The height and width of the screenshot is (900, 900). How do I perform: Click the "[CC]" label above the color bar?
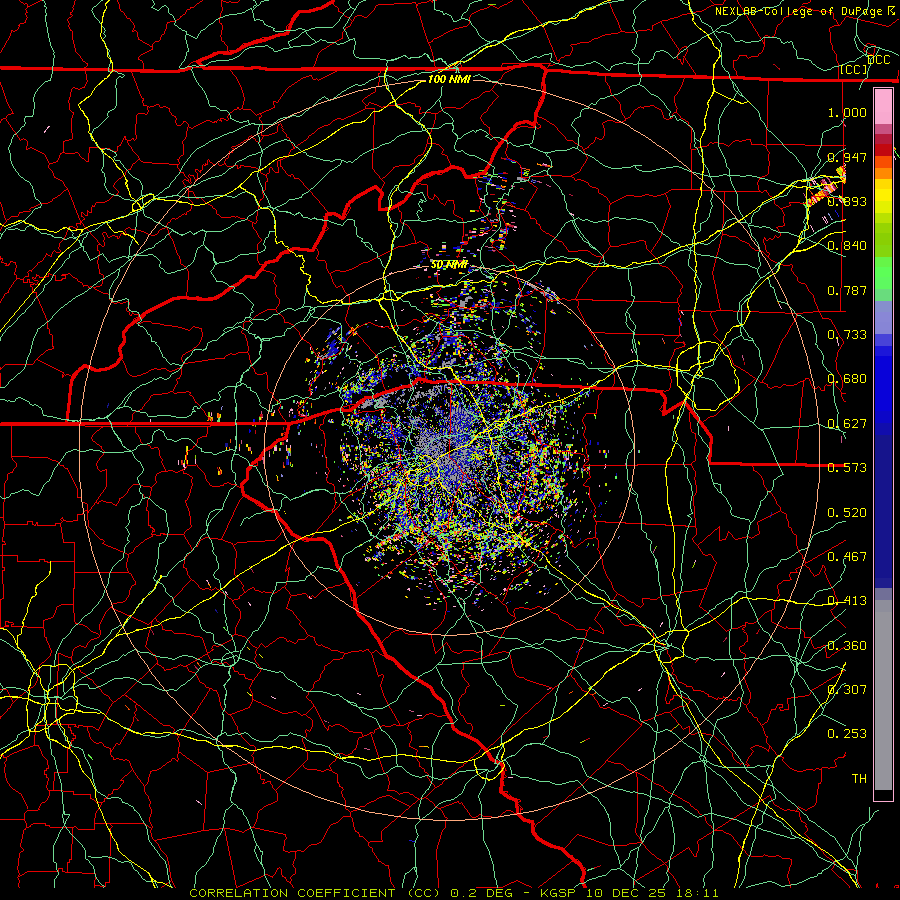point(854,69)
